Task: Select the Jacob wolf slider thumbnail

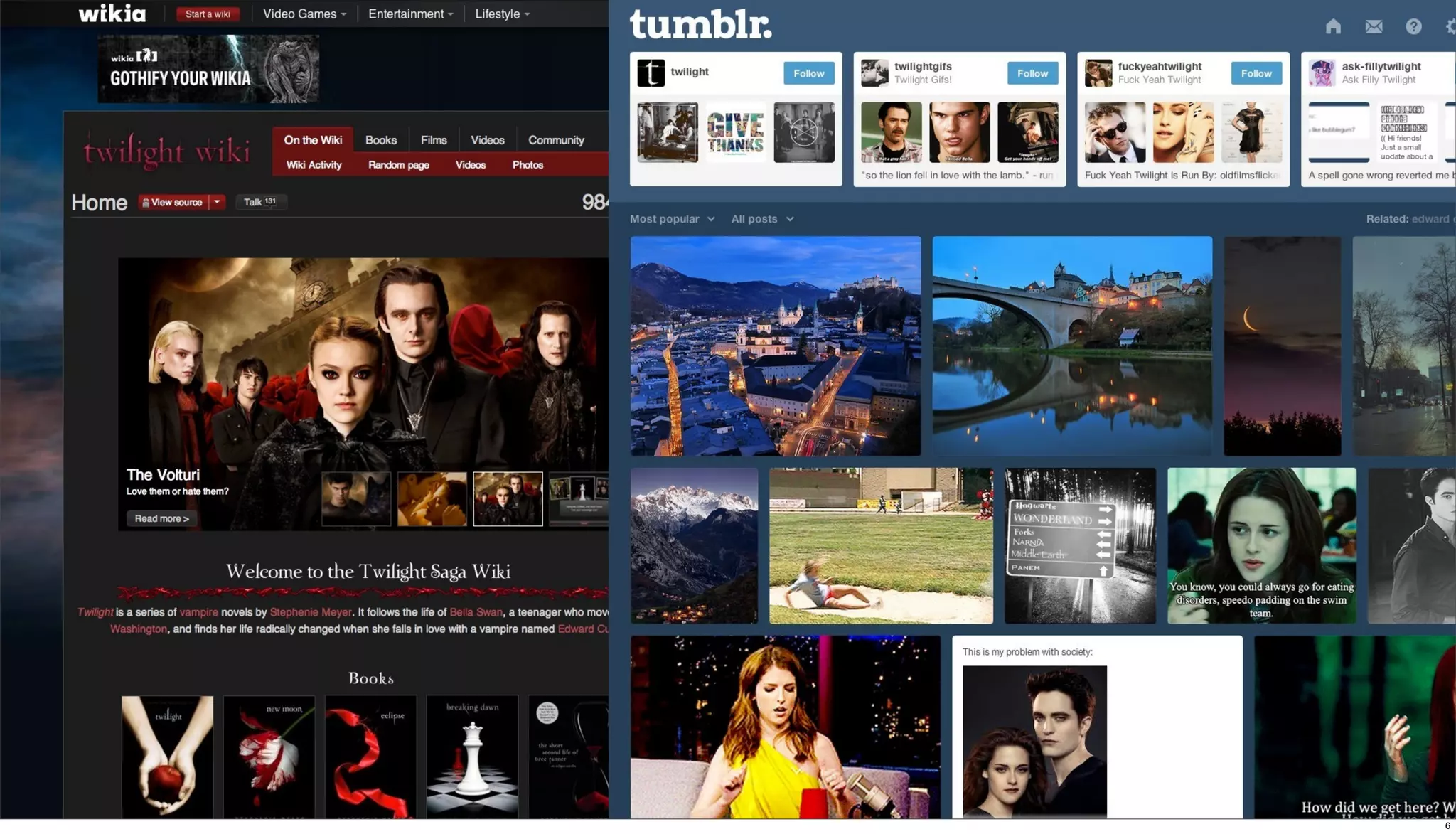Action: click(356, 499)
